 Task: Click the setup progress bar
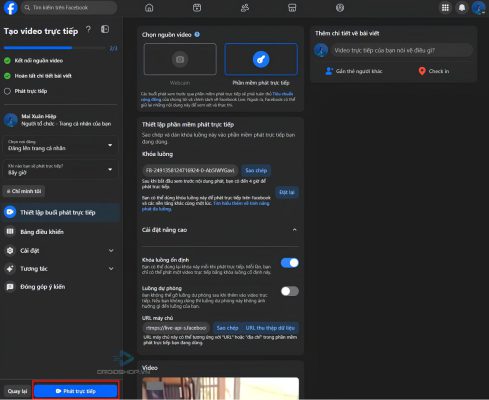point(55,48)
